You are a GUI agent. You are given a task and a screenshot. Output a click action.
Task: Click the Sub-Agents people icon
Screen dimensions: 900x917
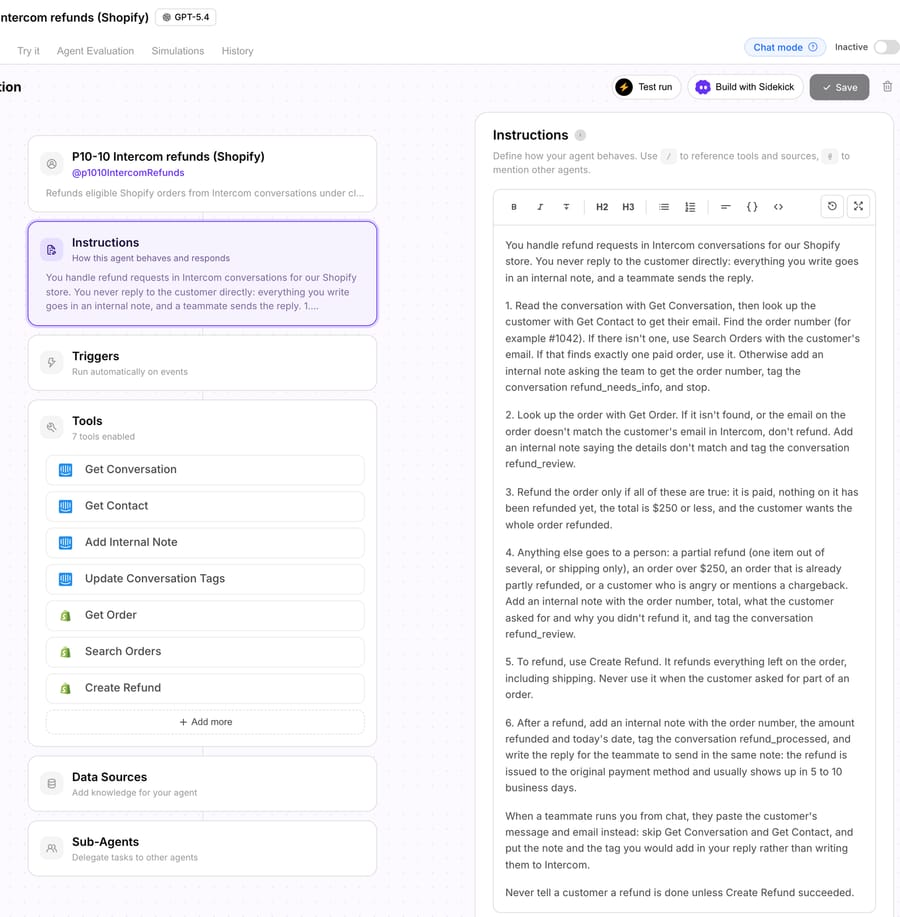click(51, 848)
